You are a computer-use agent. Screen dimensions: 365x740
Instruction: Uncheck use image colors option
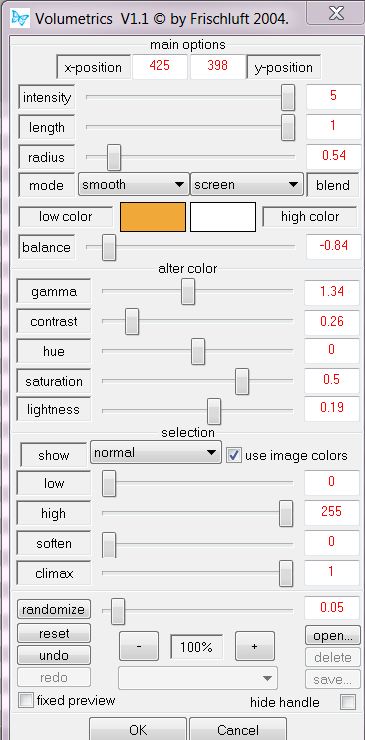pyautogui.click(x=234, y=455)
